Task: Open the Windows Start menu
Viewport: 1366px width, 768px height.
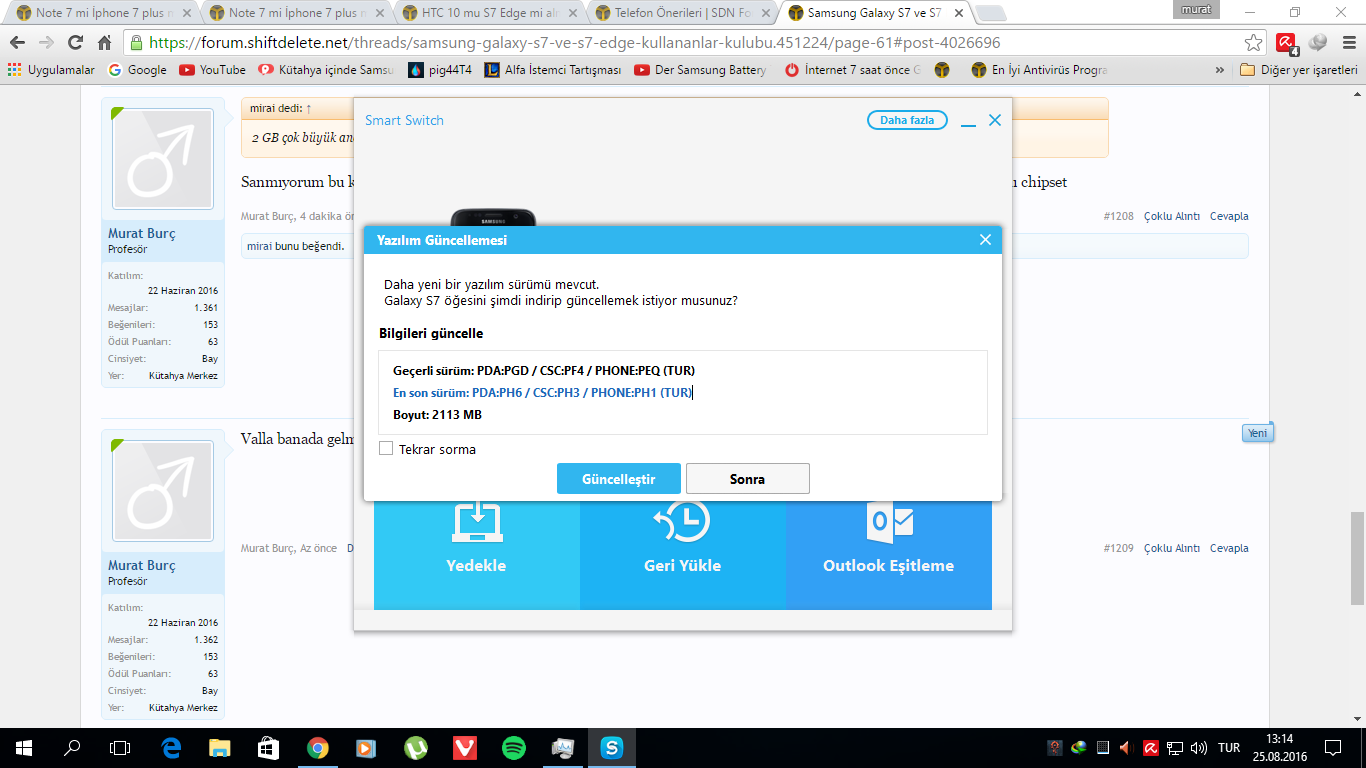Action: click(x=23, y=747)
